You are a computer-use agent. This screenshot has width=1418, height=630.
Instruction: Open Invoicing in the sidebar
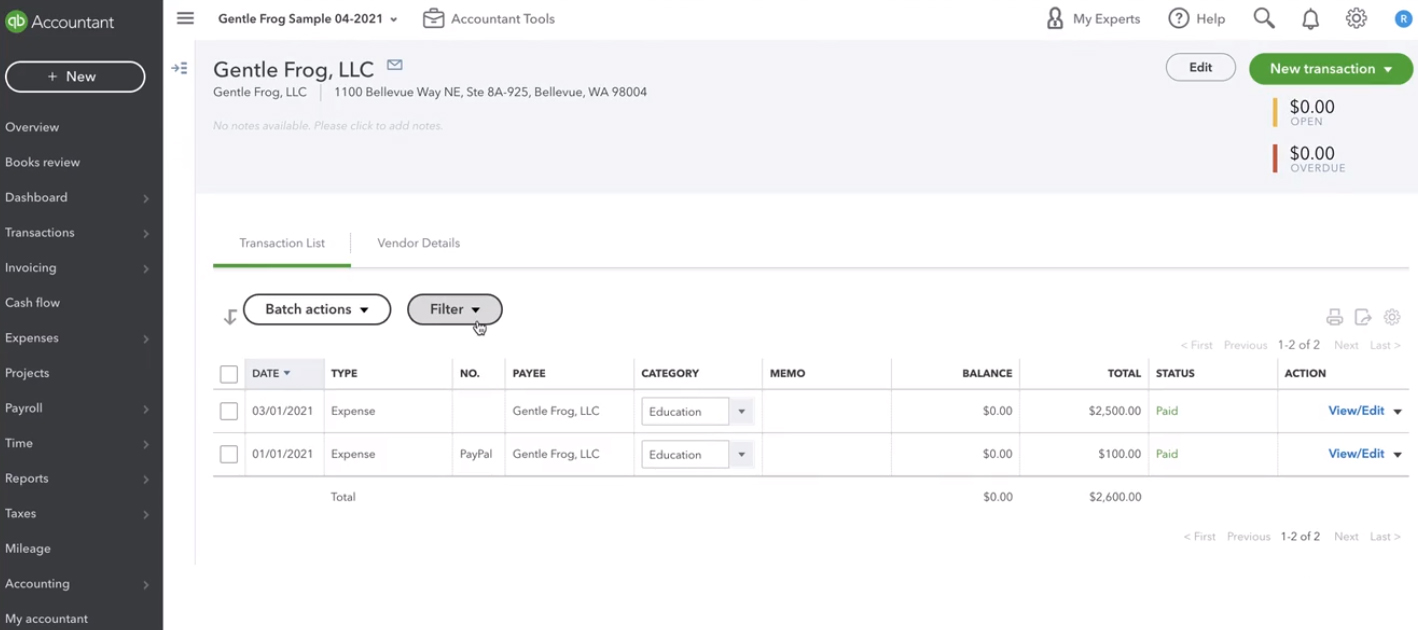pos(30,268)
